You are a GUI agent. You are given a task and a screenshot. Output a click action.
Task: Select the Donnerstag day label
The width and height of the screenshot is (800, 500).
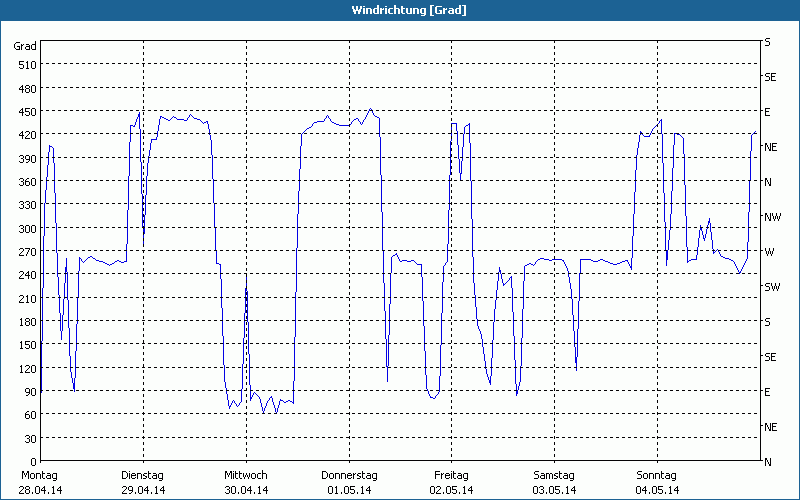(349, 475)
